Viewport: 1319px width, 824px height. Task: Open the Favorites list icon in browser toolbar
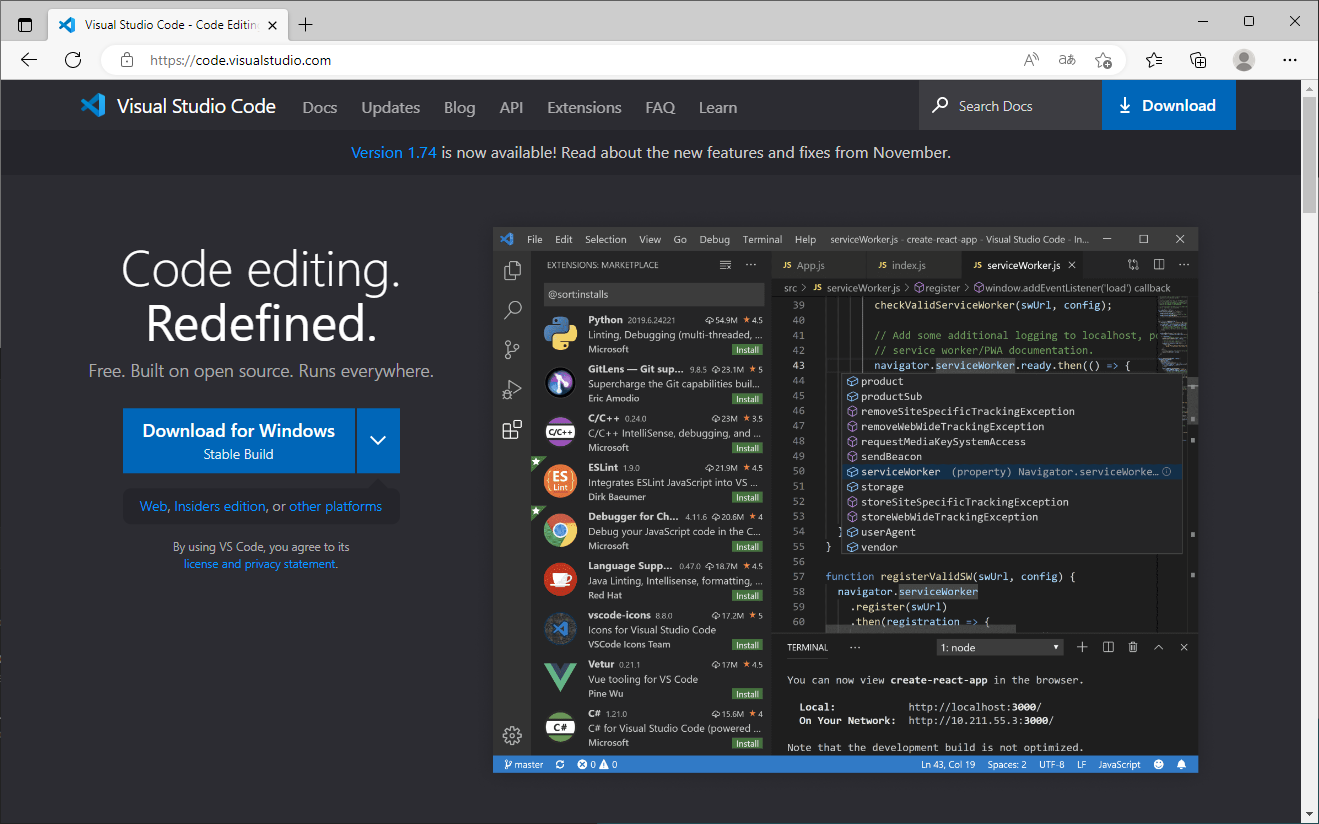tap(1154, 60)
